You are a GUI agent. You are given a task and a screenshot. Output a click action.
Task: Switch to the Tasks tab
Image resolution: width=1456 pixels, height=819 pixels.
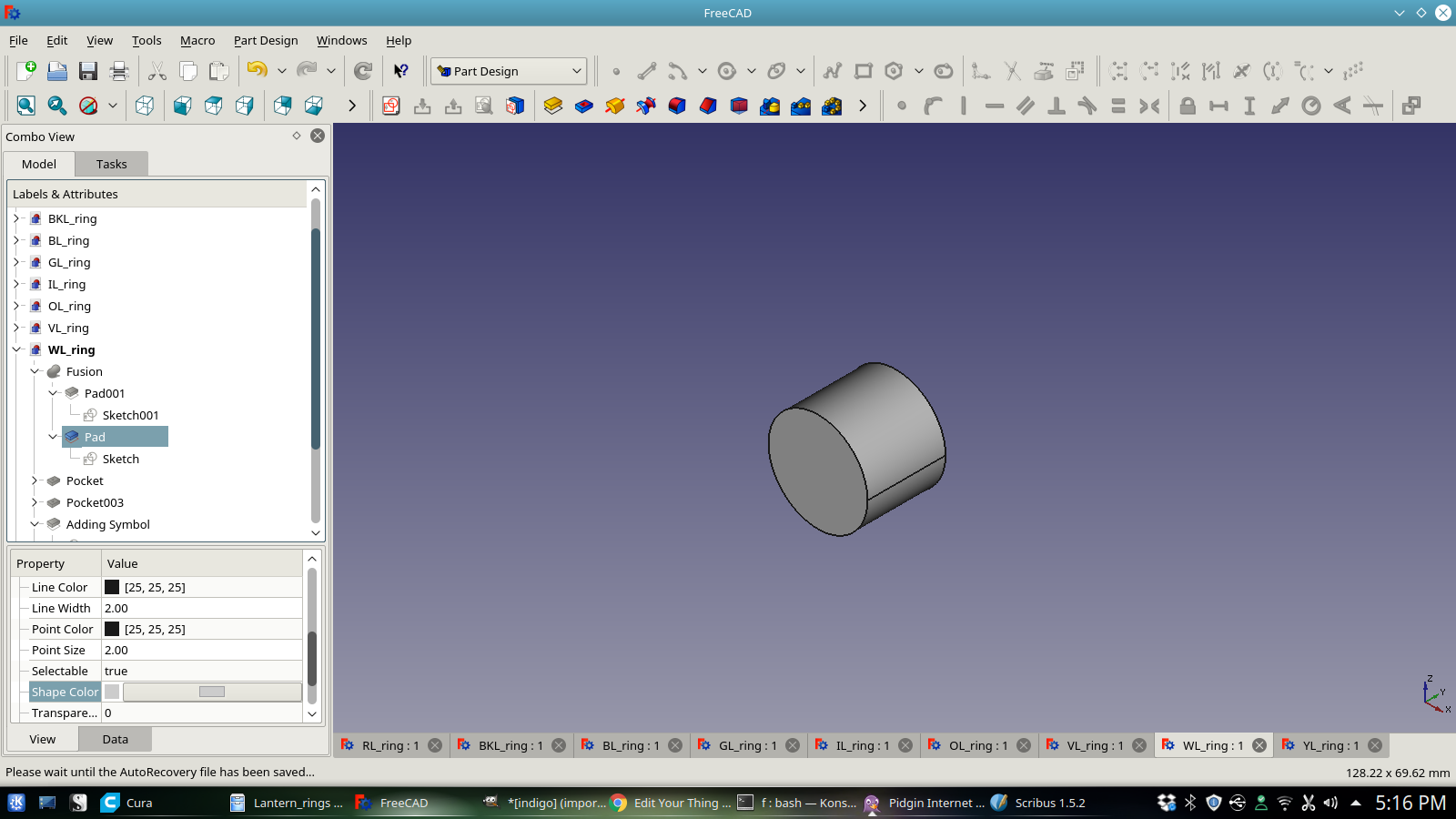tap(111, 164)
